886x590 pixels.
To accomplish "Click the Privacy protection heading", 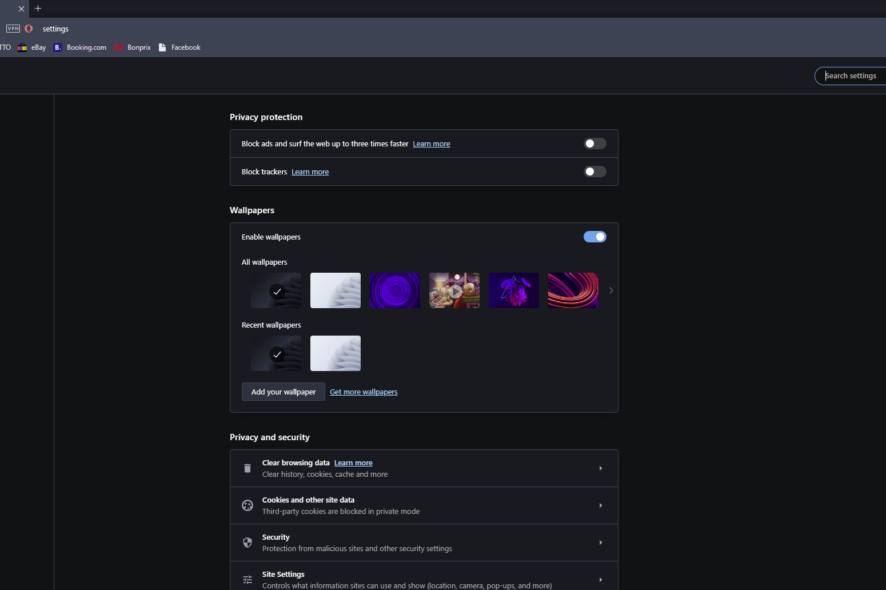I will [x=266, y=117].
